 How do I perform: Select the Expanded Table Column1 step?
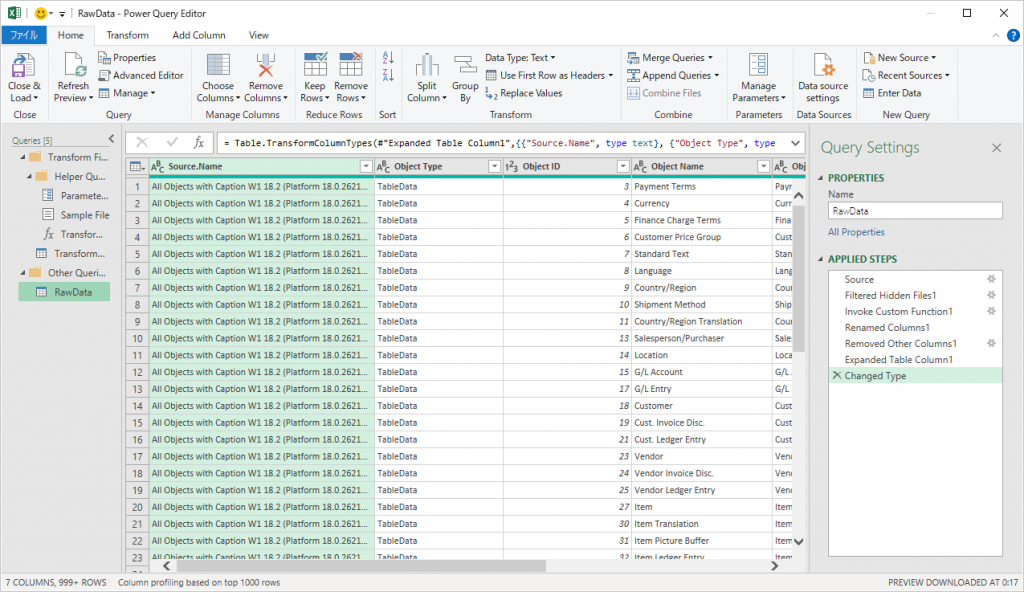tap(915, 359)
